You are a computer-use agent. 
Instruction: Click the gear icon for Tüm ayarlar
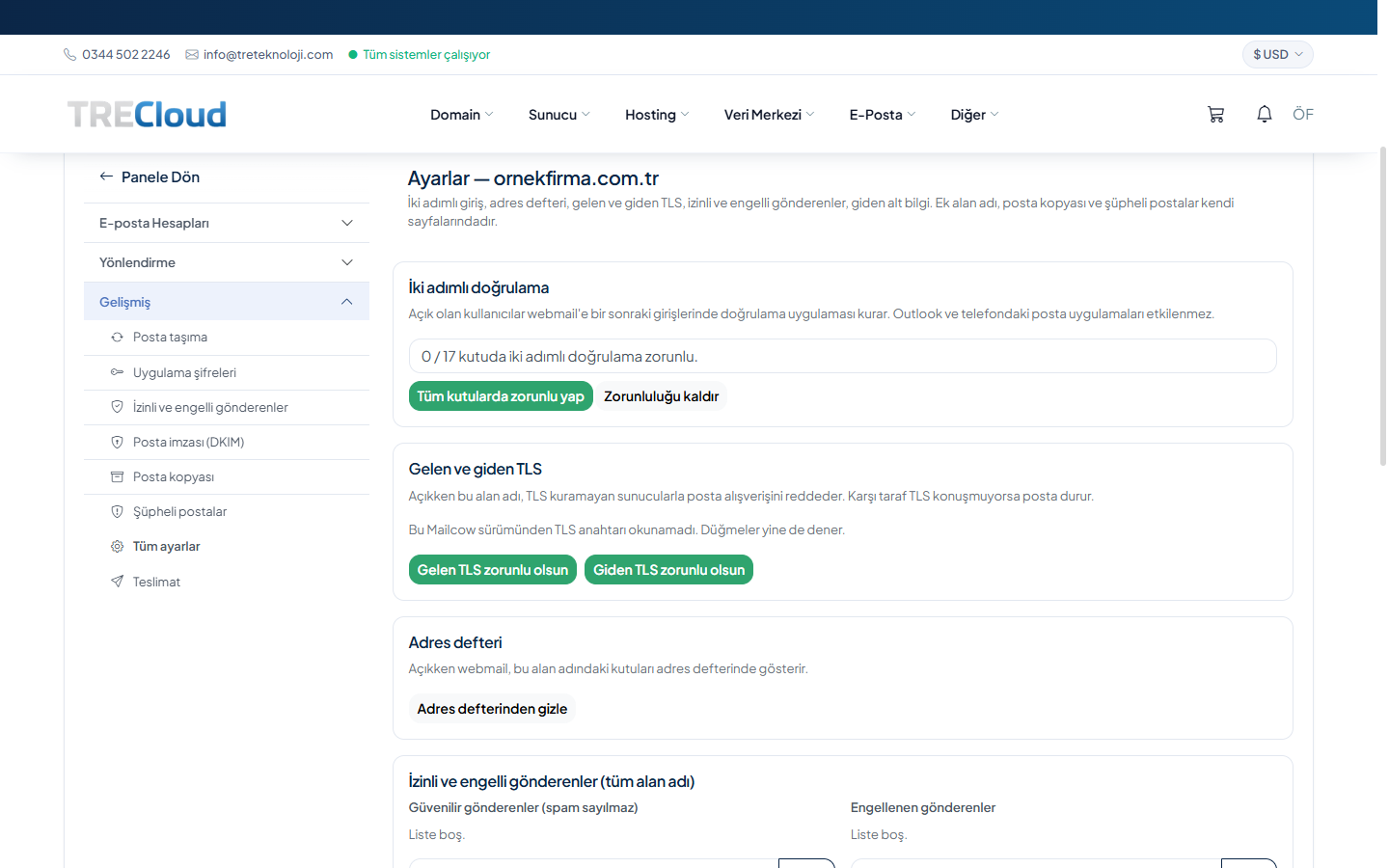(117, 546)
